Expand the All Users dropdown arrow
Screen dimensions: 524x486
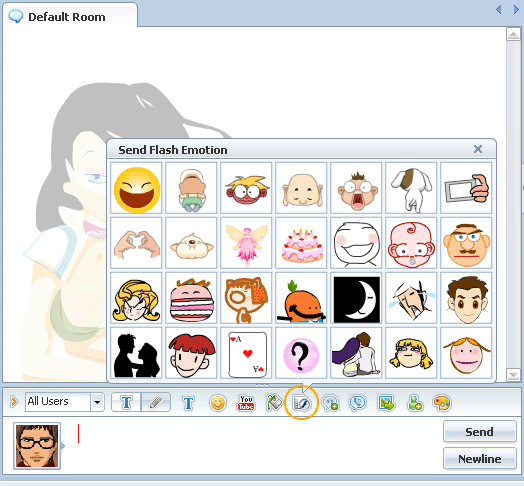[x=97, y=402]
